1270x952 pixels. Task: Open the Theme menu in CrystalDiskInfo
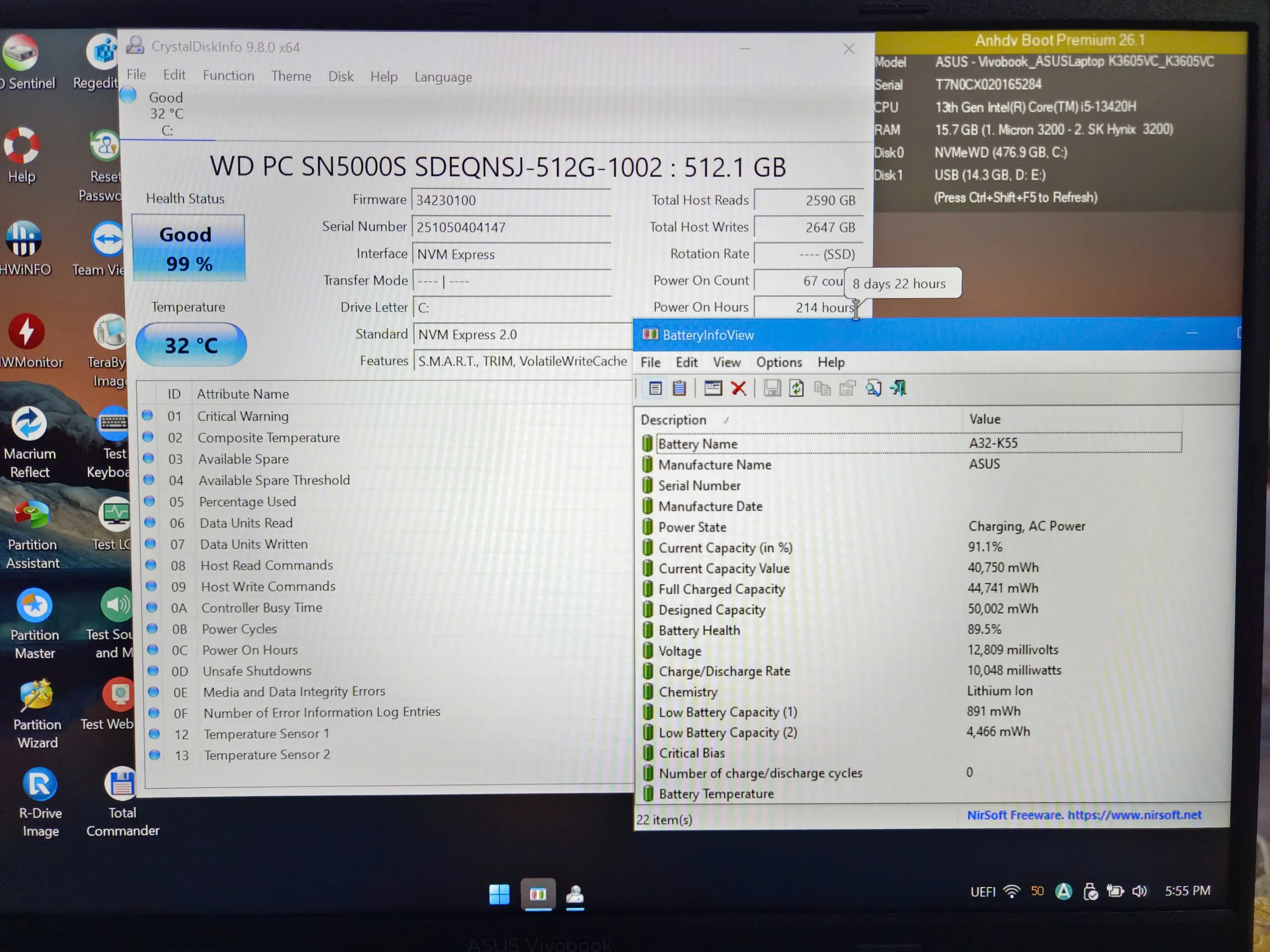pyautogui.click(x=291, y=76)
